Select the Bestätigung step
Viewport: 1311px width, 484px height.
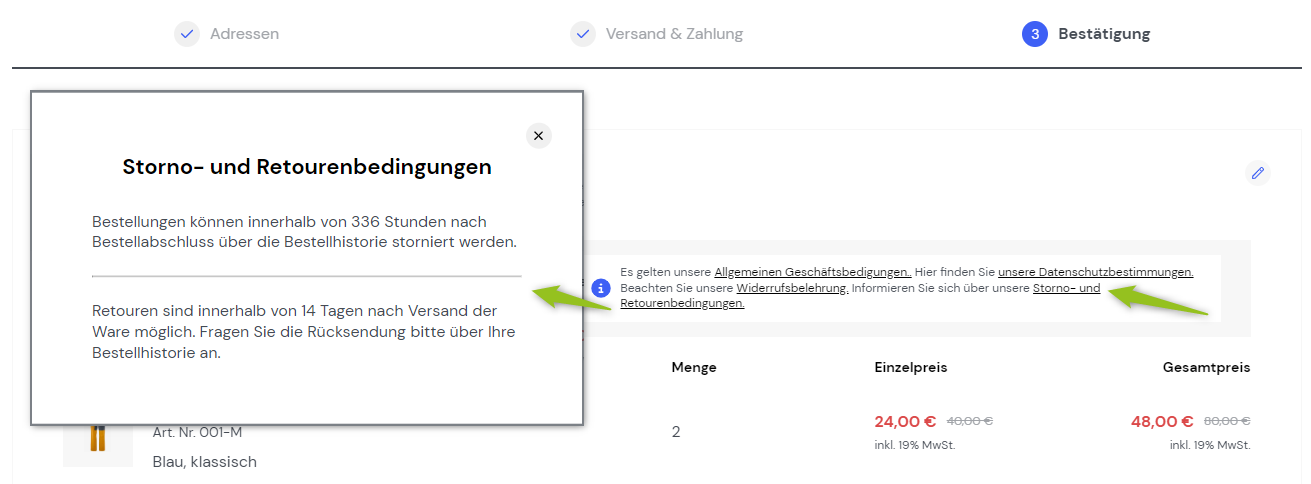1104,34
